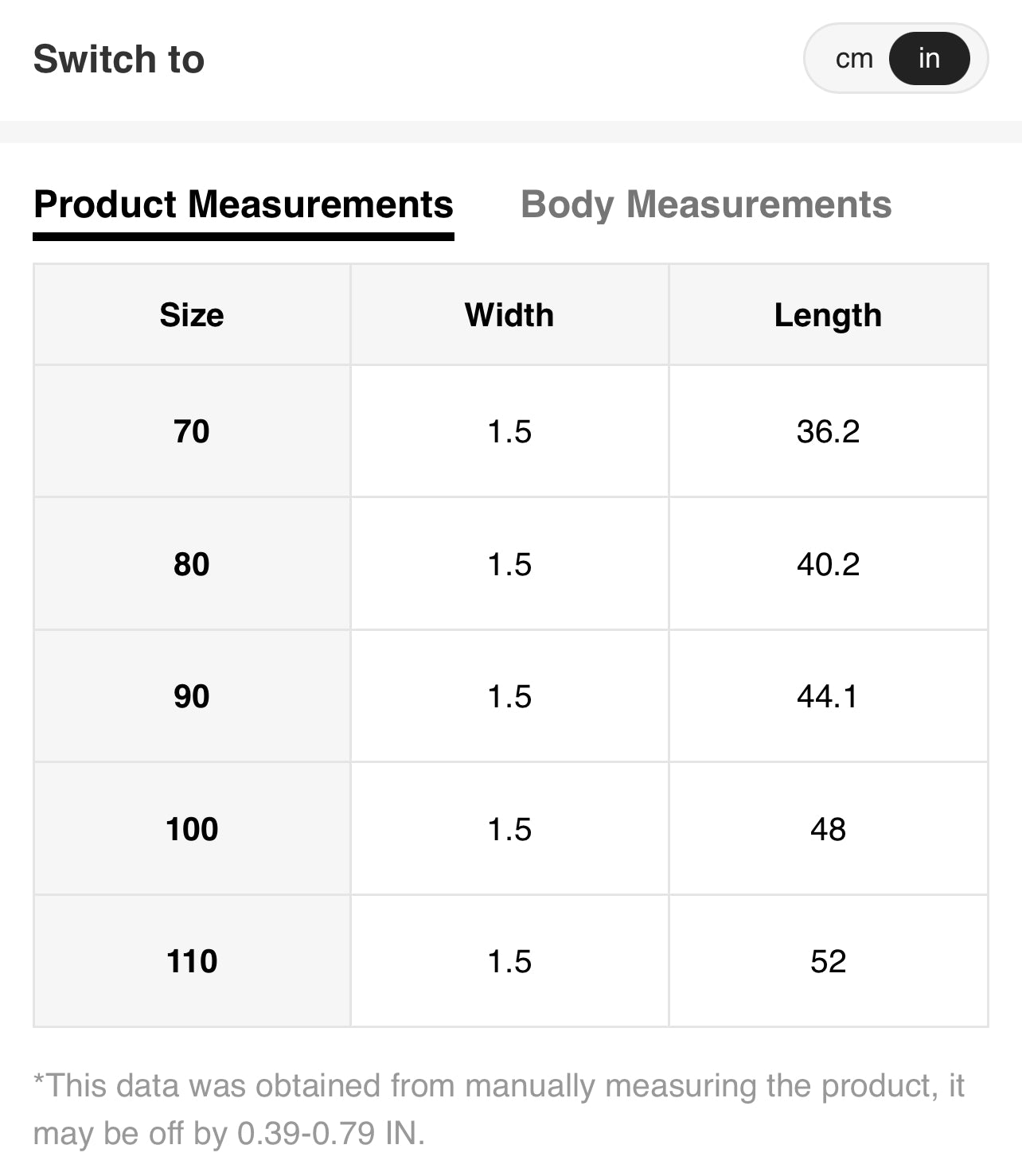Select the size 90 row label
Viewport: 1022px width, 1176px height.
(x=192, y=696)
